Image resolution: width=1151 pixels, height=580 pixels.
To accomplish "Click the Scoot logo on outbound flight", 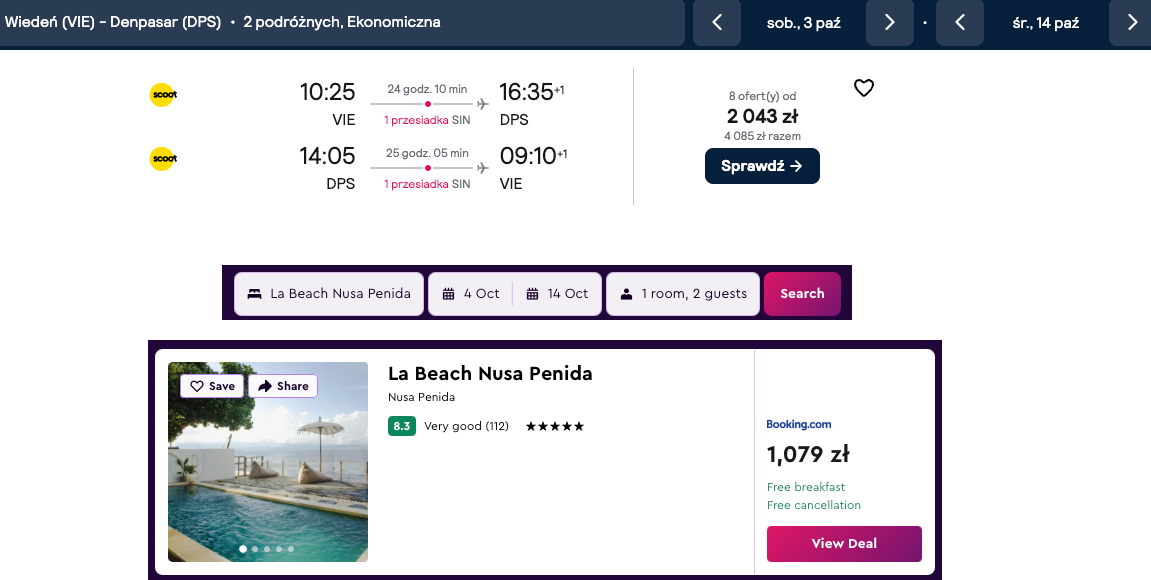I will [x=163, y=95].
